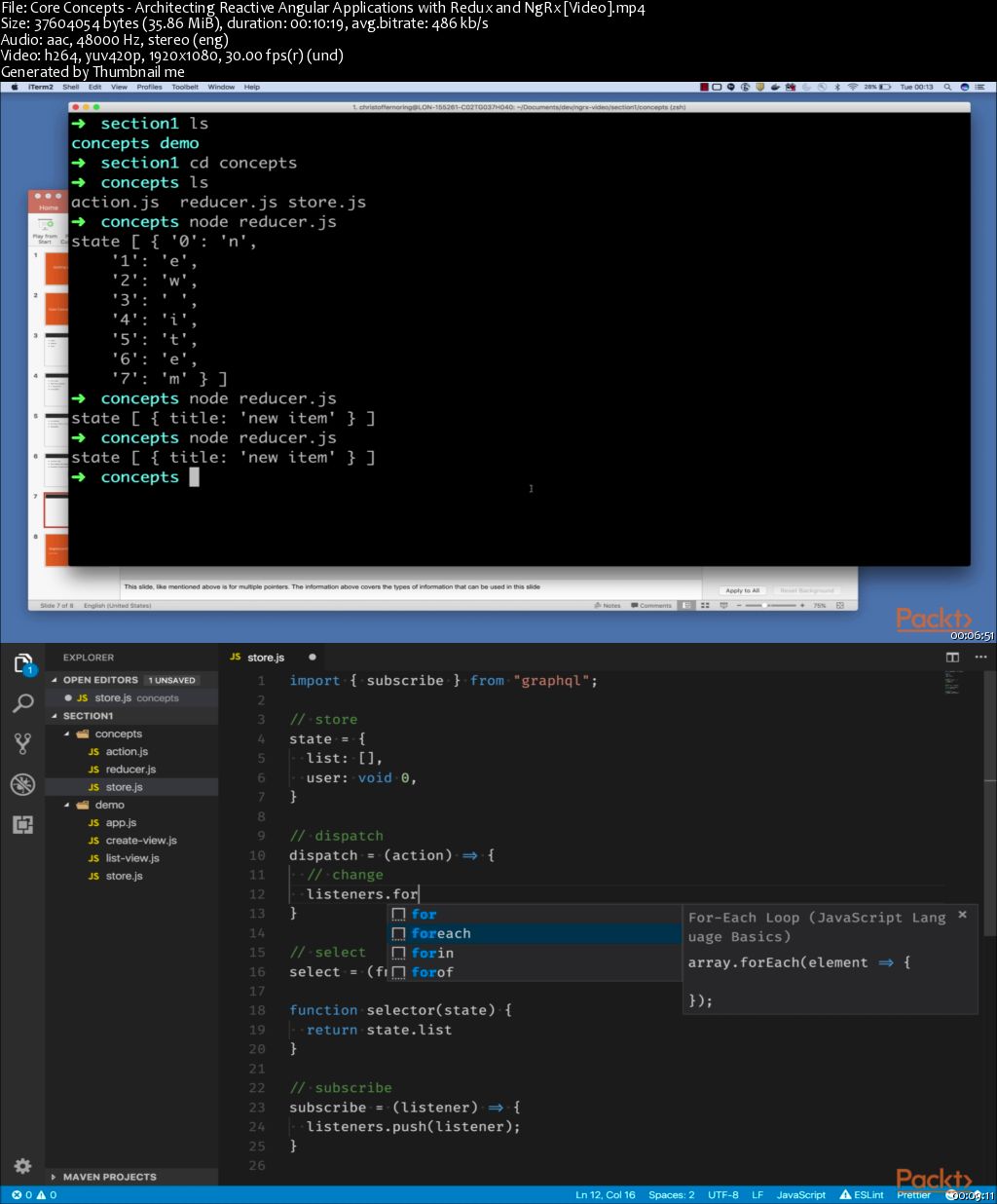Click the unsaved dot on store.js tab

coord(312,658)
